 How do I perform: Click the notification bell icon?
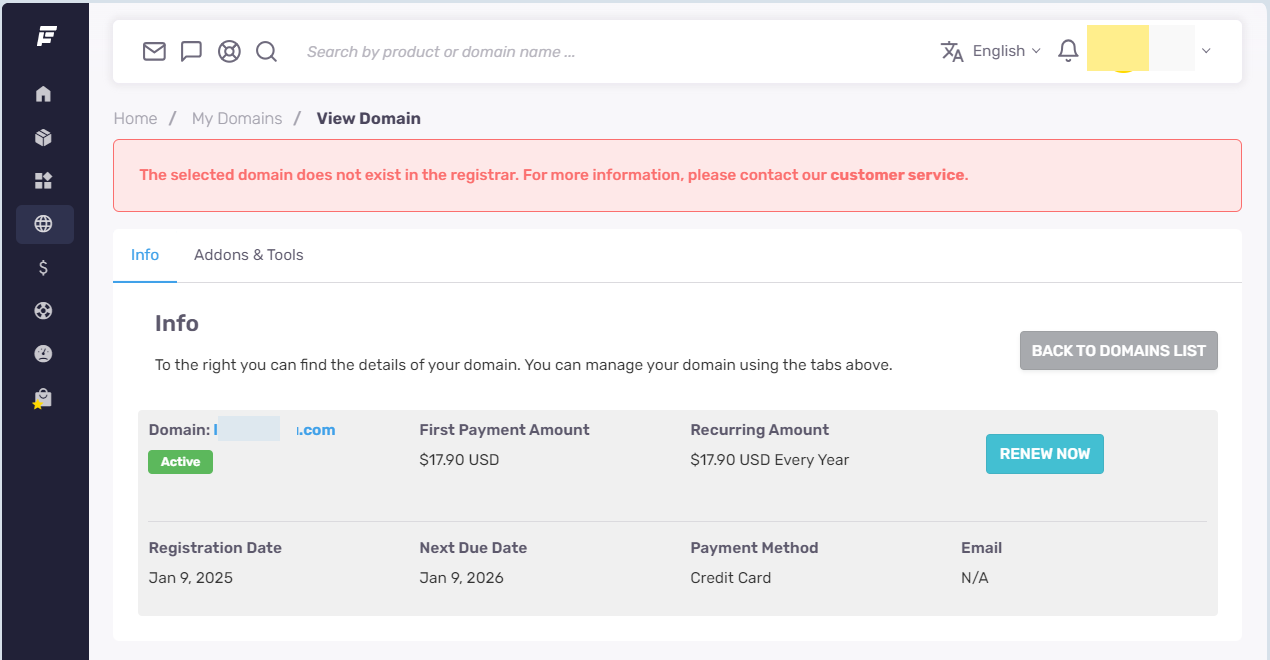coord(1068,51)
